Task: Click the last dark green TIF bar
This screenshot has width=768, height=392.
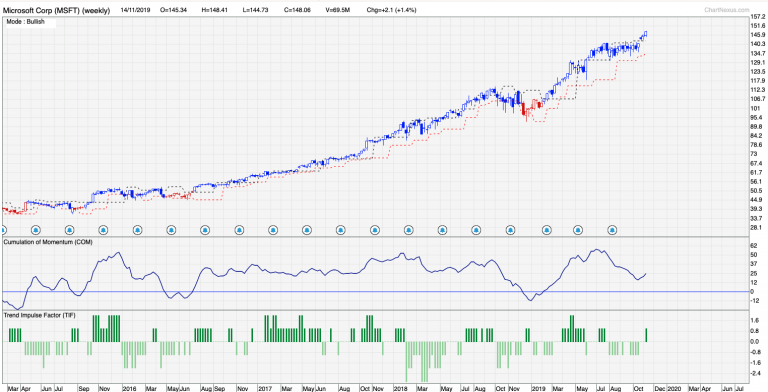Action: 647,335
